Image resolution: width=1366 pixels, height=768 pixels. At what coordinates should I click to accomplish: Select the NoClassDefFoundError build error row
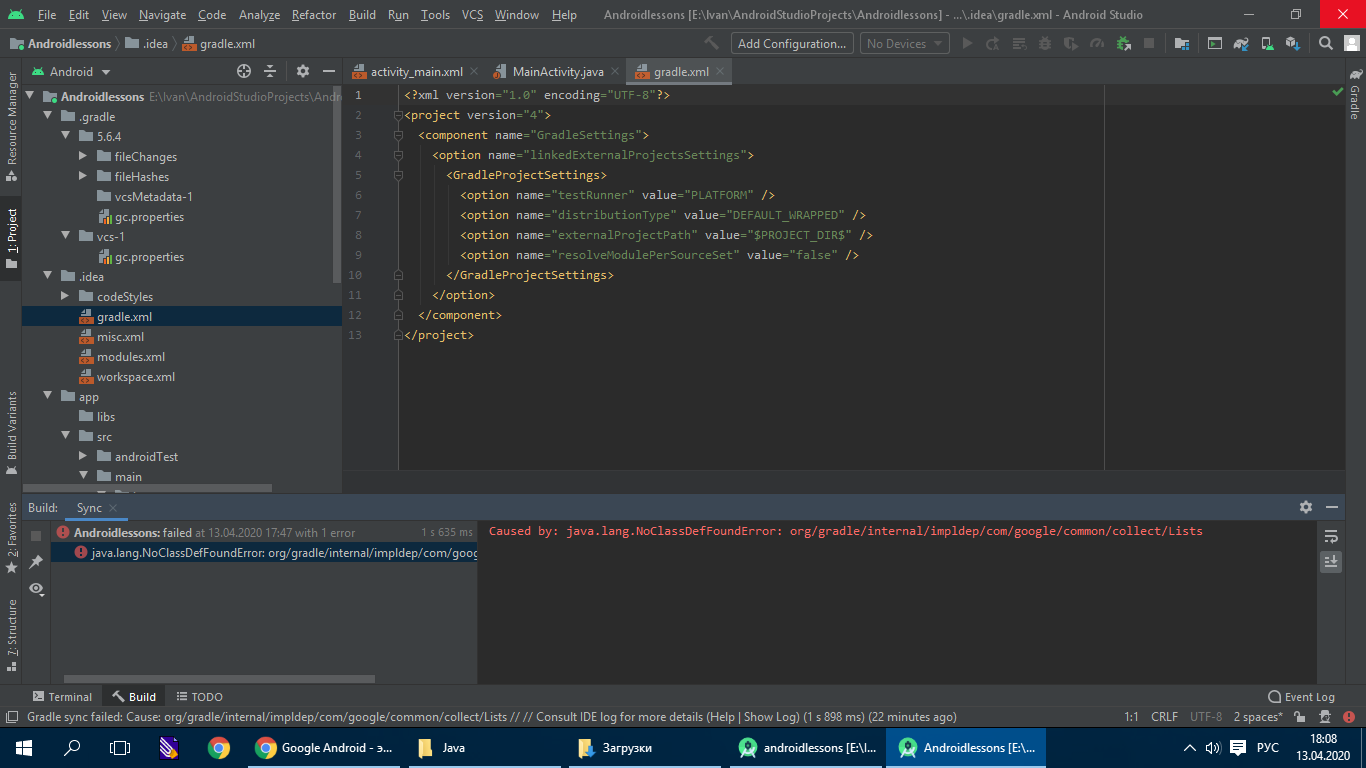pyautogui.click(x=265, y=552)
